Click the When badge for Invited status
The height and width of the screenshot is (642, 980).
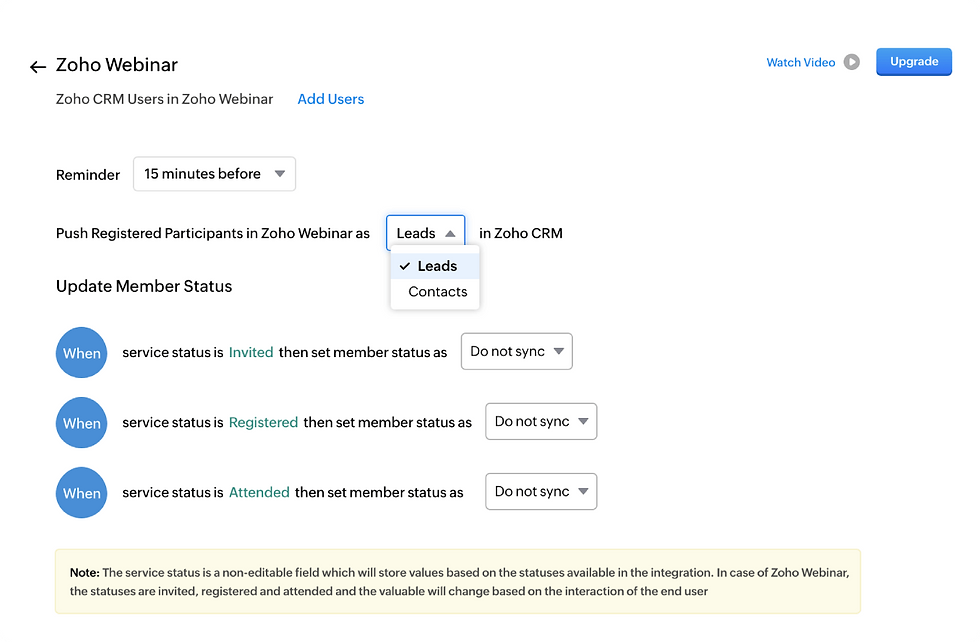(81, 353)
